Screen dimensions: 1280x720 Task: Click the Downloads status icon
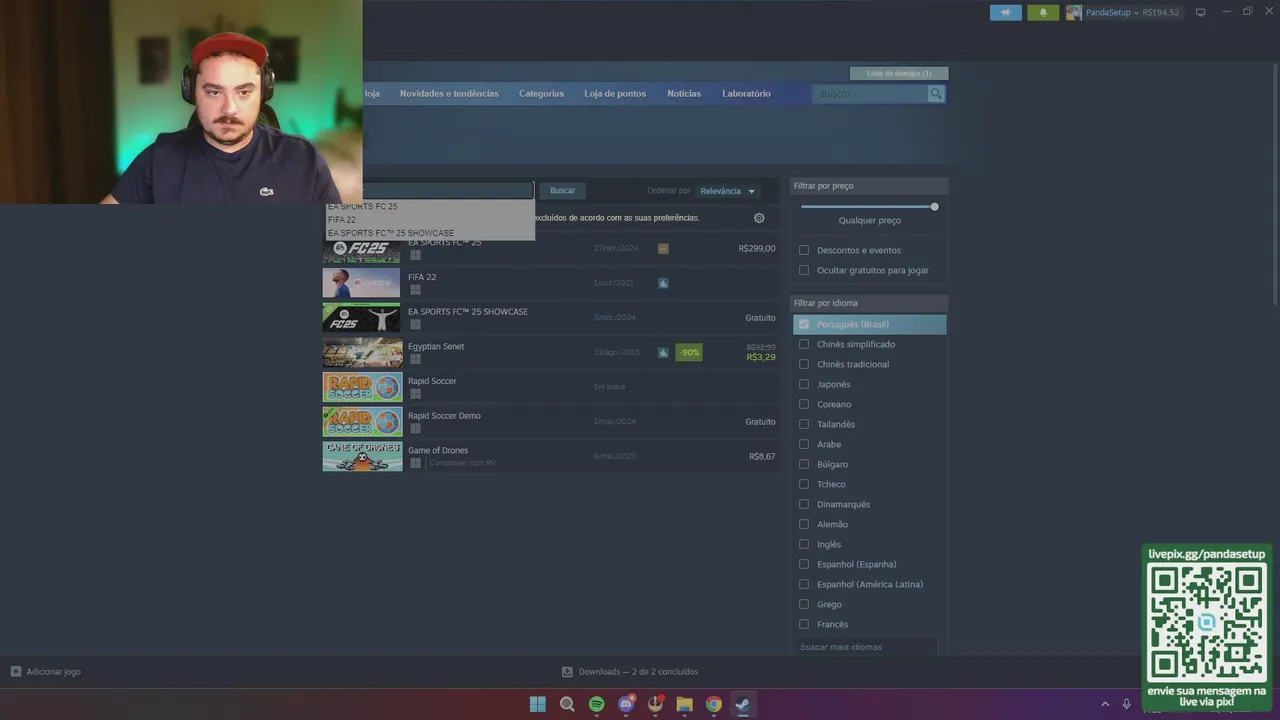pos(567,672)
